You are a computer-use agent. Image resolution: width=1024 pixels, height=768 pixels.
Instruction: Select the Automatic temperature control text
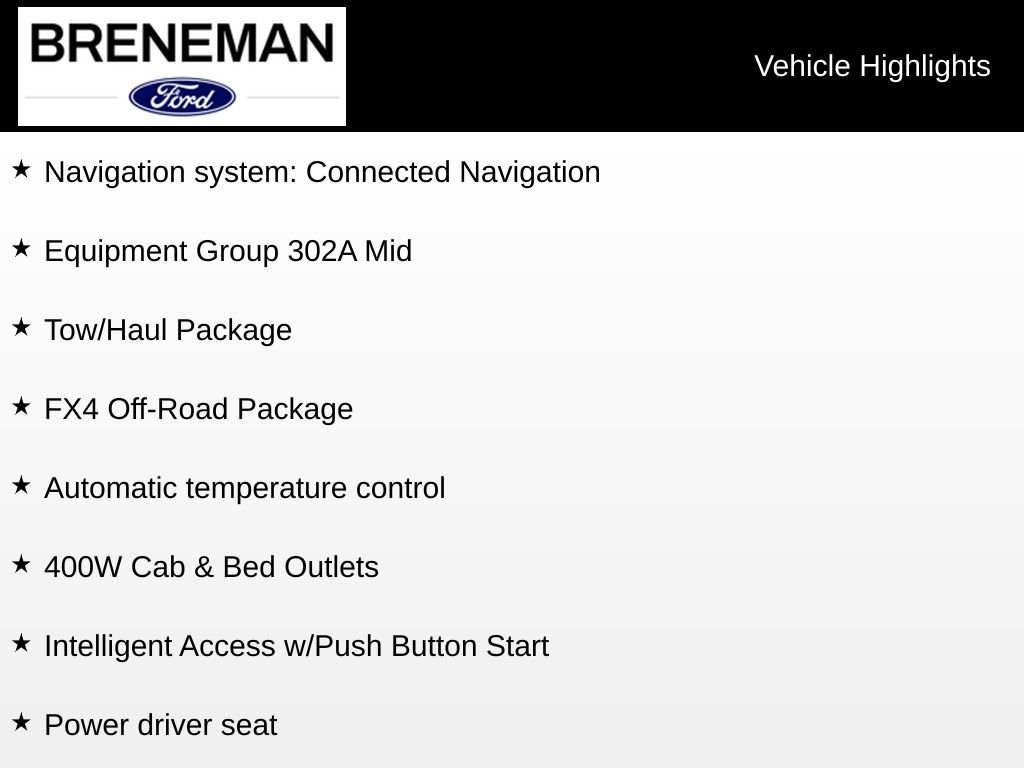245,488
